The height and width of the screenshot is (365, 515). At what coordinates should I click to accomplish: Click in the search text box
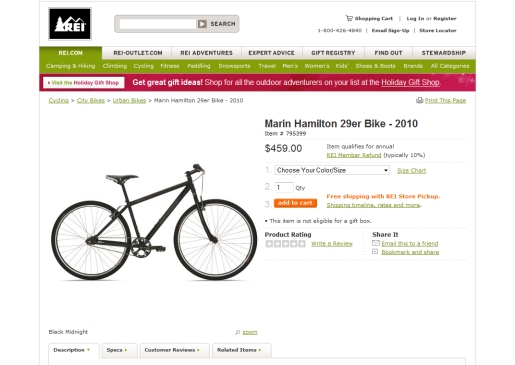[158, 24]
